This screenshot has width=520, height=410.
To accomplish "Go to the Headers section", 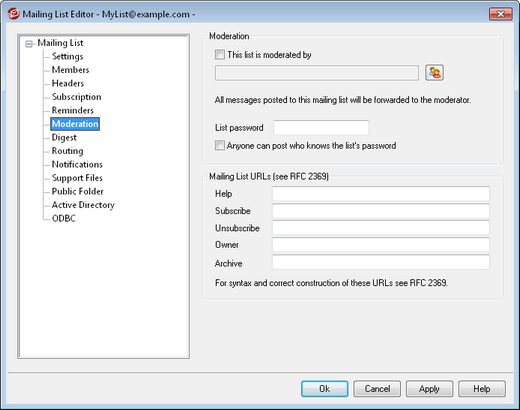I will pos(68,83).
